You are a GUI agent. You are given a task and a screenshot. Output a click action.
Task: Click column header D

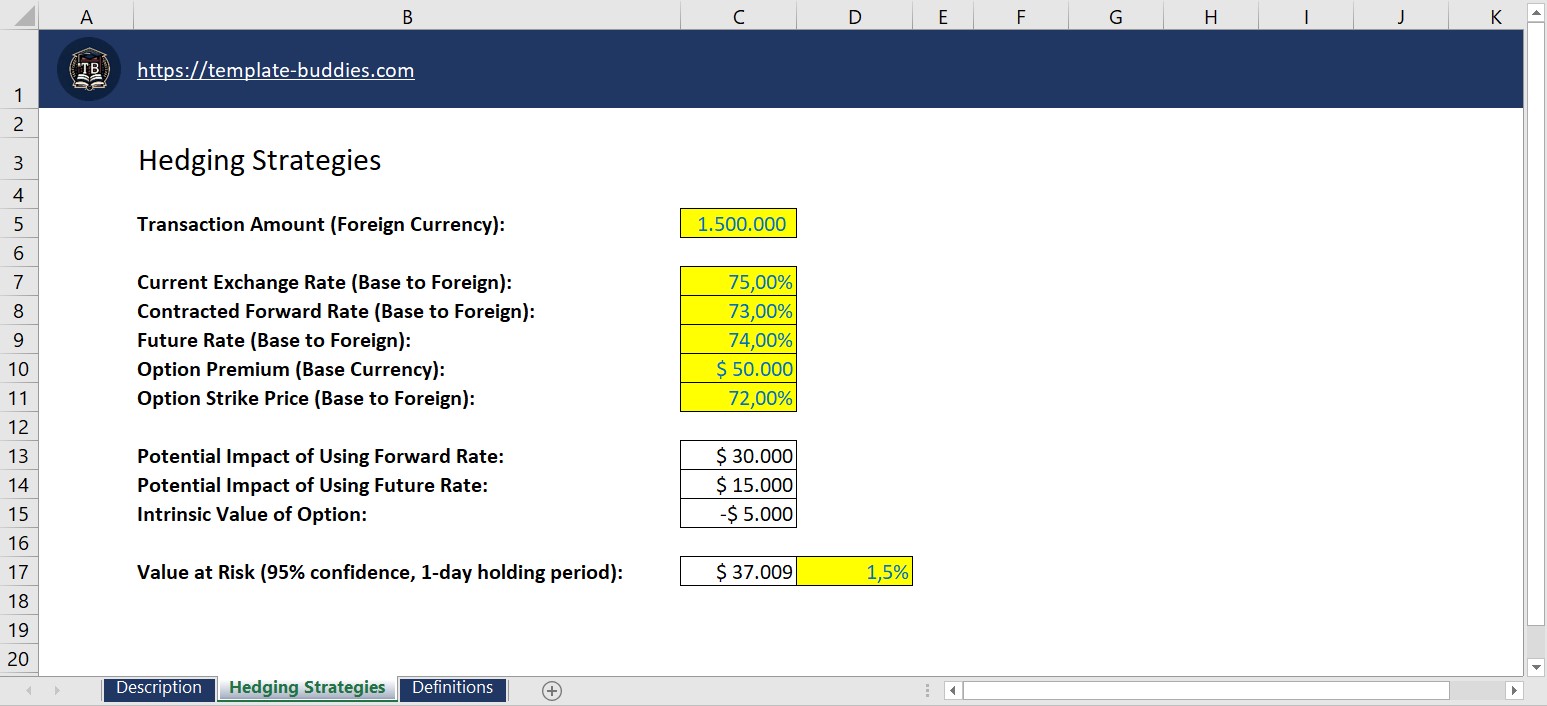854,15
